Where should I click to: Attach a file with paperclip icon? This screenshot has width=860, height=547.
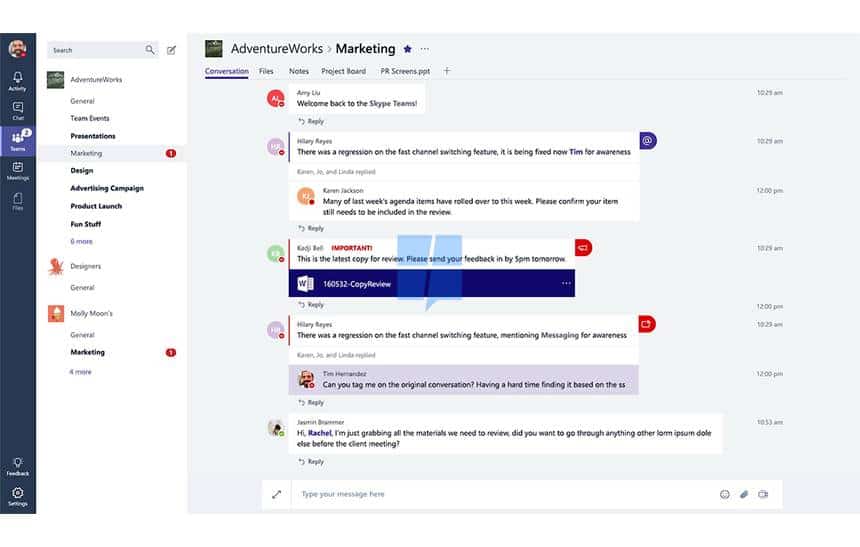[x=744, y=494]
